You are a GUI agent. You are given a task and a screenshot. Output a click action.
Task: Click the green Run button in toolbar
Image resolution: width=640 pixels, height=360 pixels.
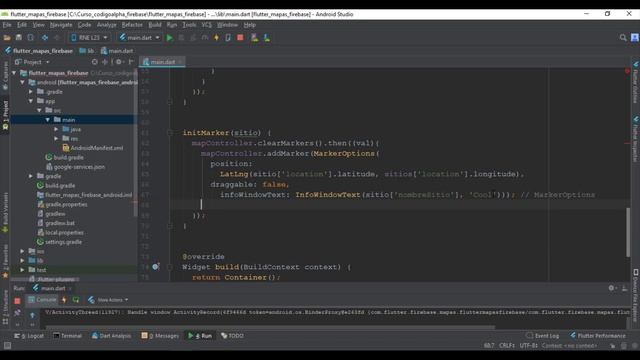coord(169,38)
